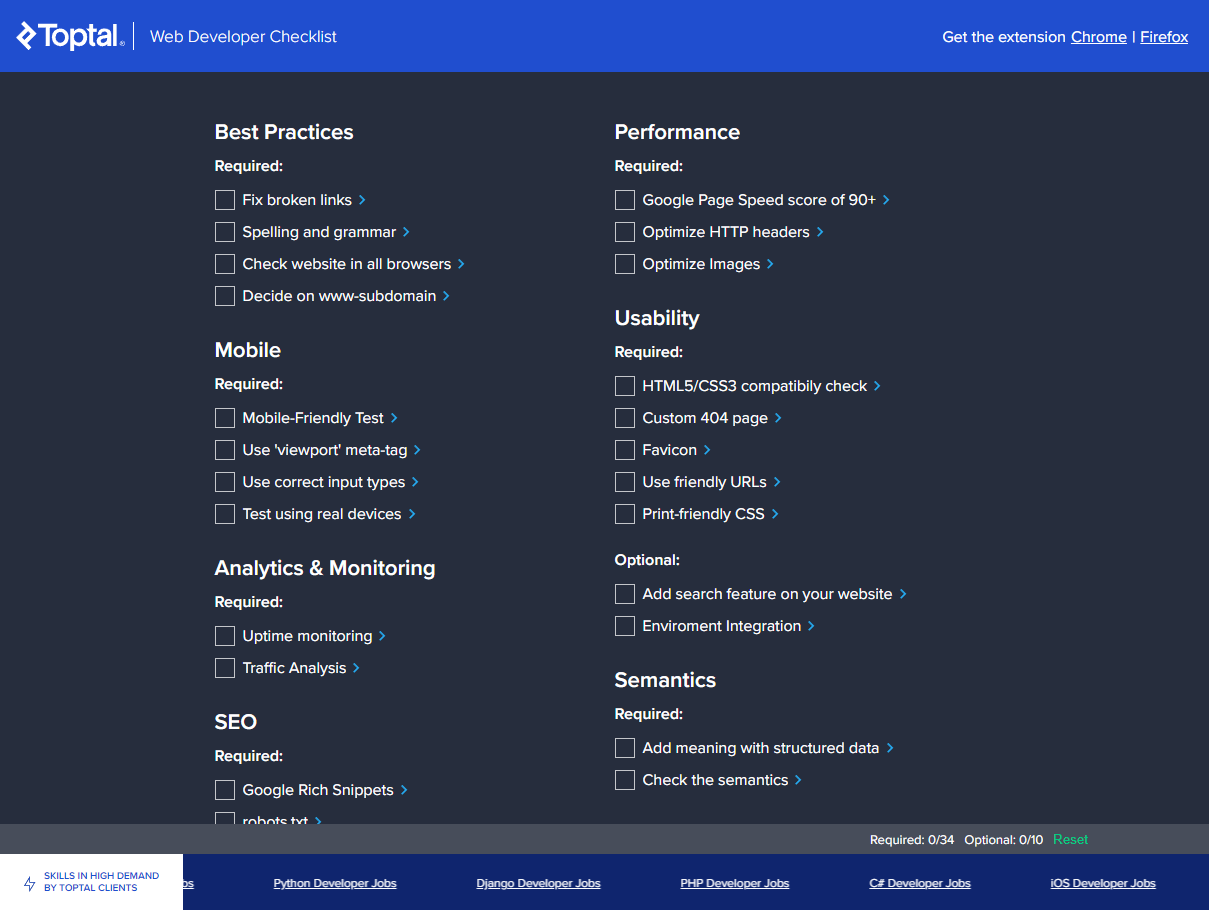
Task: Click arrow icon beside Check the semantics
Action: (798, 780)
